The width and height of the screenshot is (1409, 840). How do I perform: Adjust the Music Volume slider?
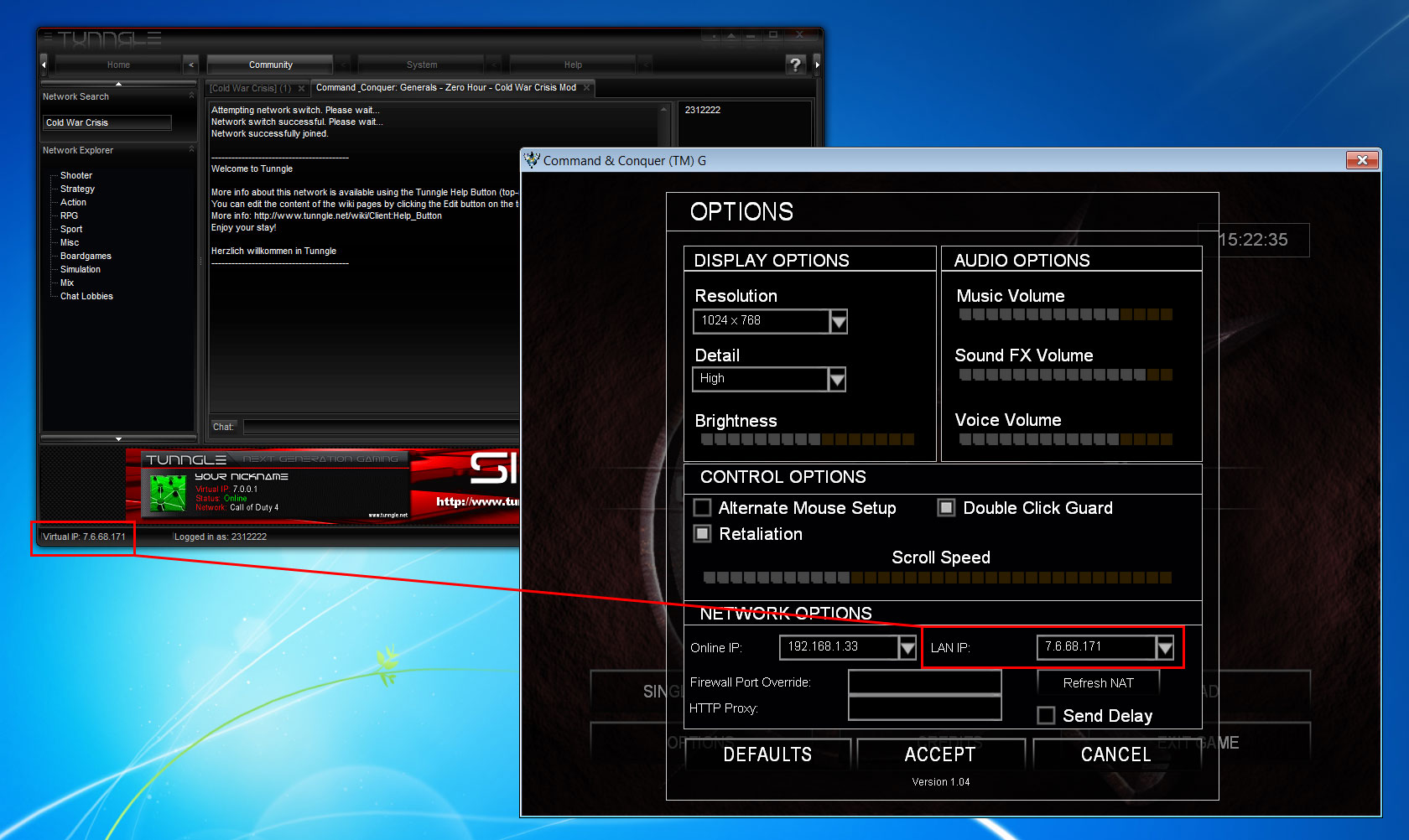point(1066,314)
